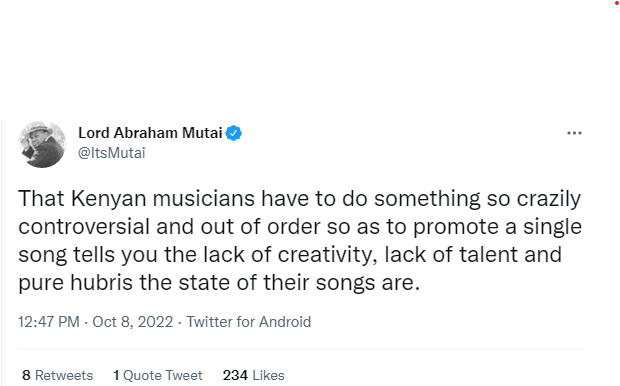Image resolution: width=620 pixels, height=386 pixels.
Task: View the 1 Quote Tweet list
Action: 158,375
